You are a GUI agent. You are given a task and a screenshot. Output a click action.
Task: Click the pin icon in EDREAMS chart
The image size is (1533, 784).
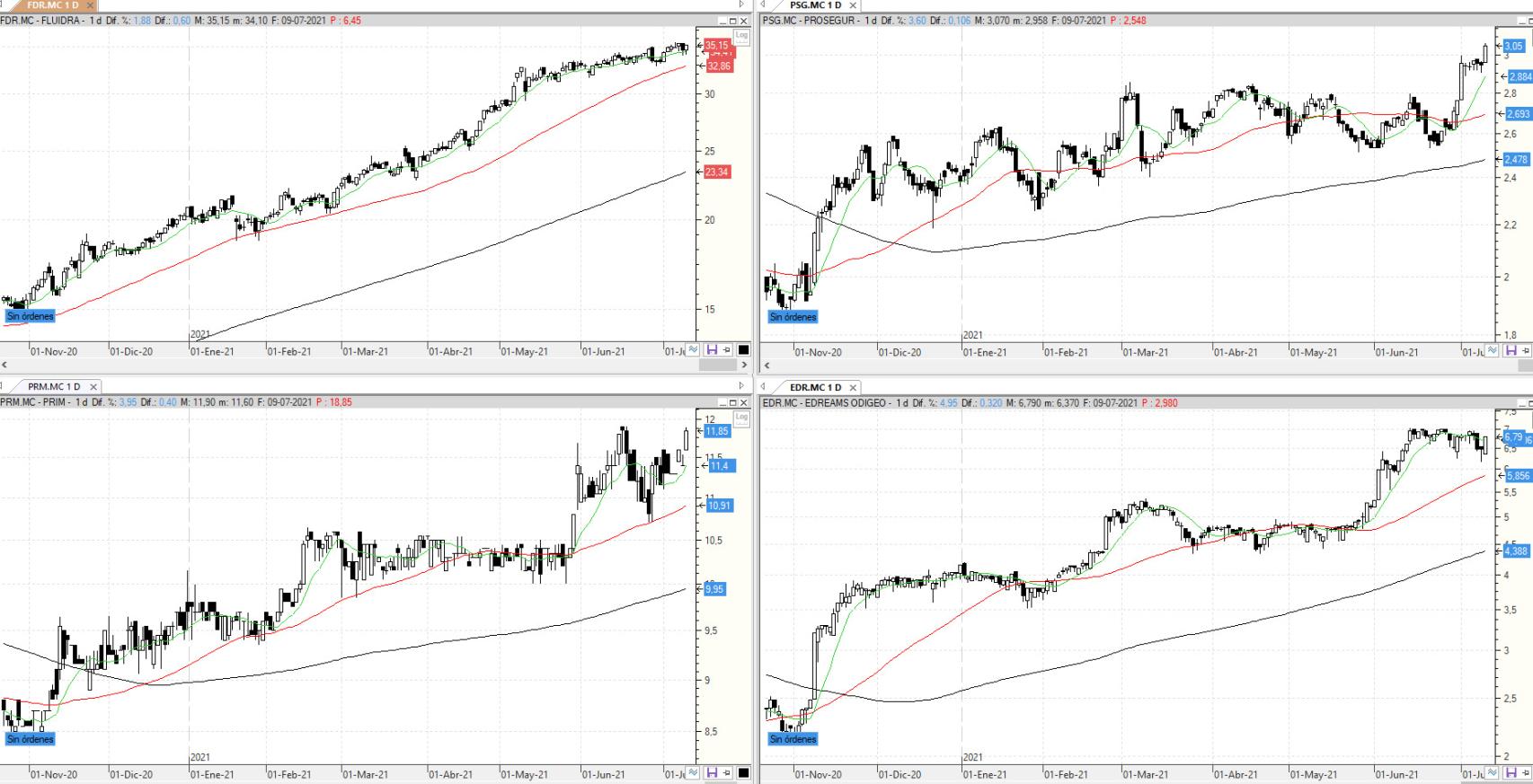click(x=1526, y=773)
